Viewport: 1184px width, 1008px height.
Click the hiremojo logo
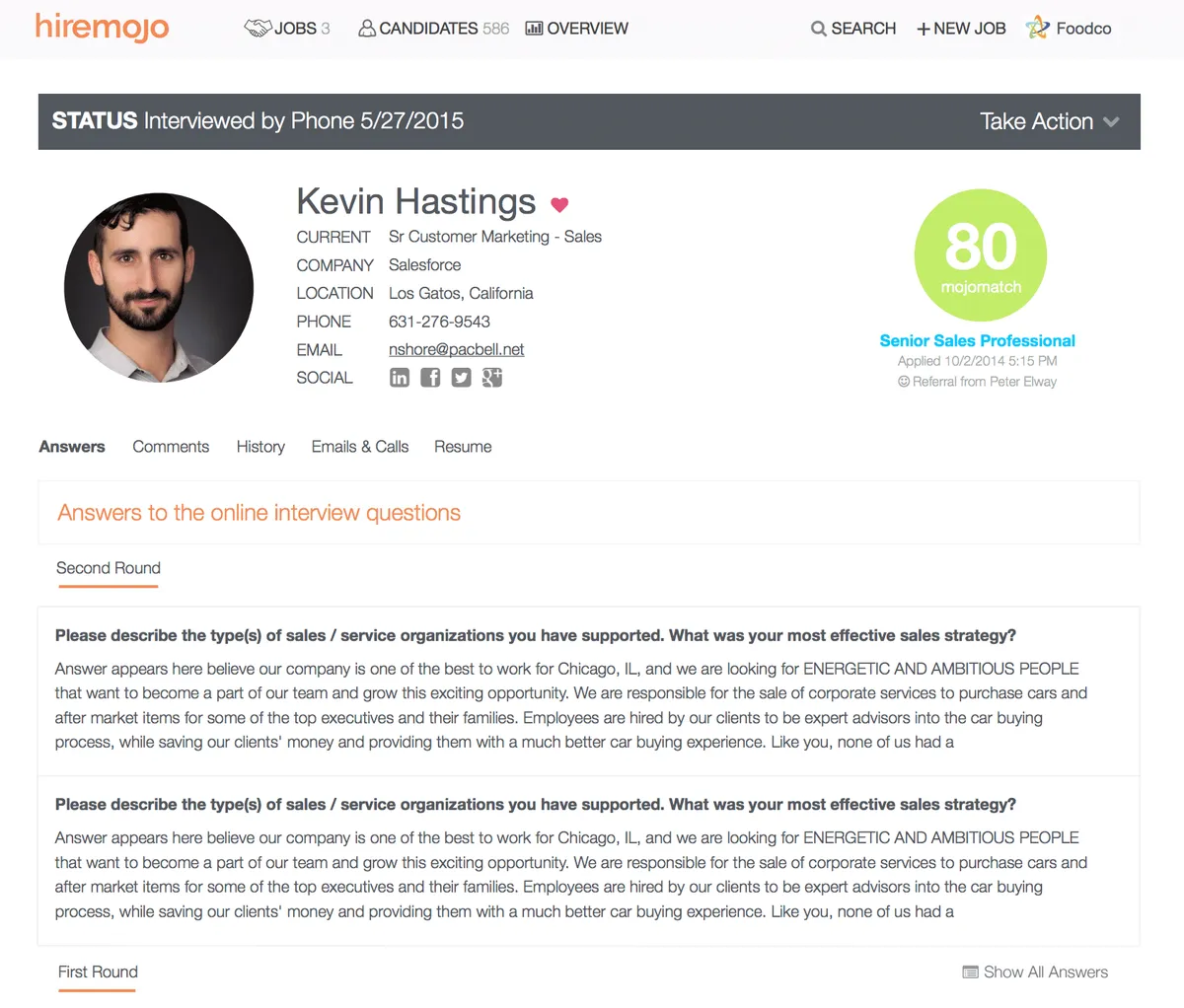click(x=103, y=27)
